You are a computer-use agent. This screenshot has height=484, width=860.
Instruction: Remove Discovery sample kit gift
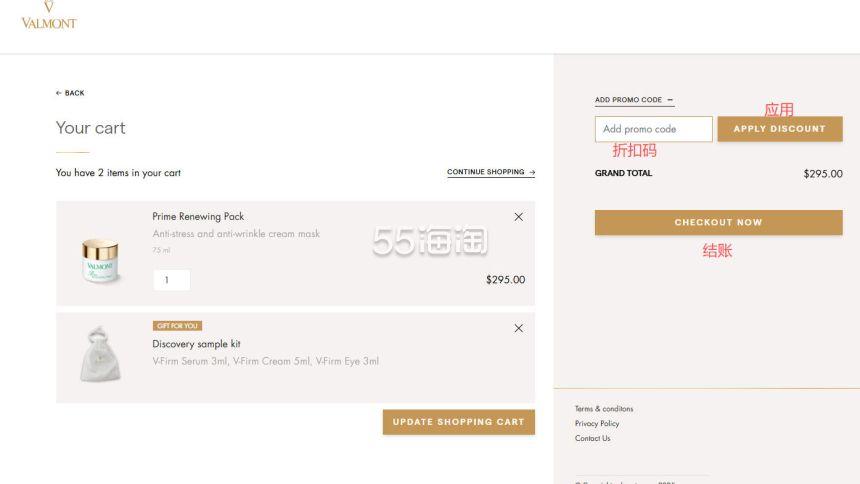(x=518, y=328)
